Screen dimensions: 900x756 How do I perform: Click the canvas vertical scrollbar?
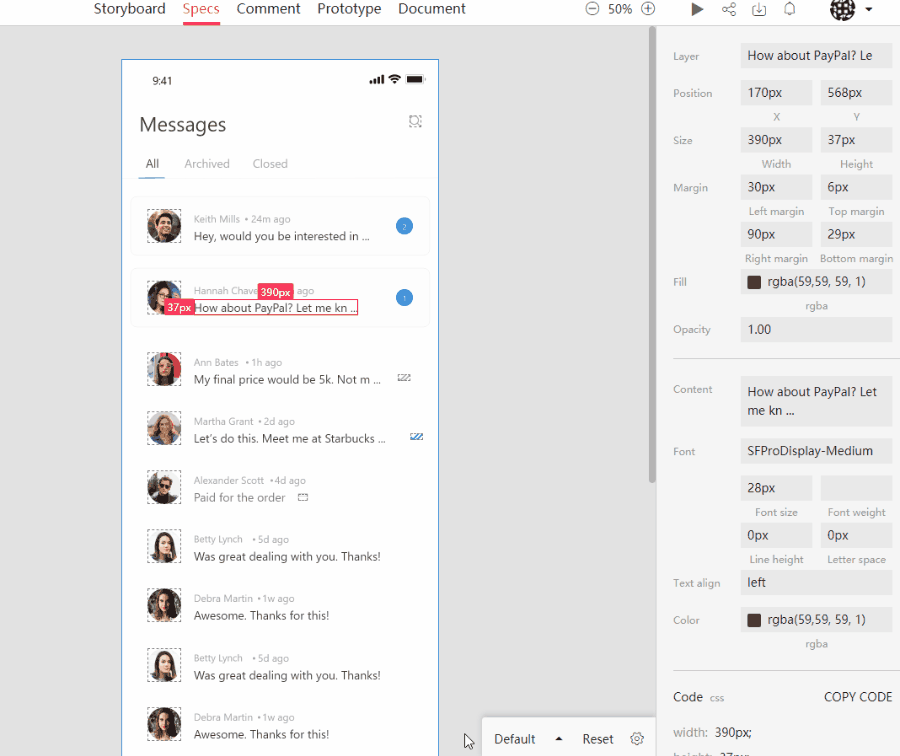point(651,253)
